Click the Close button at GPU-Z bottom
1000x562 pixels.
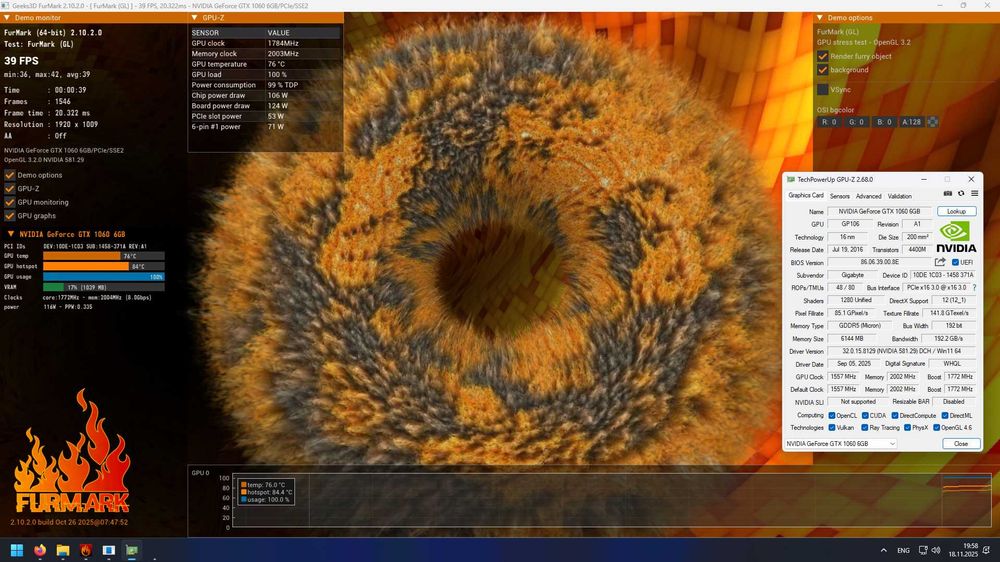(x=960, y=443)
